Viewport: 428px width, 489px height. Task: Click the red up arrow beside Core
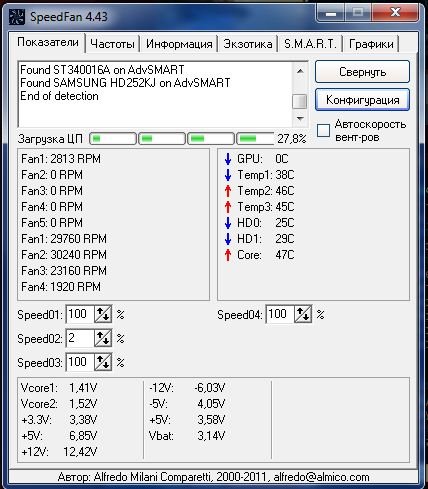[x=228, y=255]
